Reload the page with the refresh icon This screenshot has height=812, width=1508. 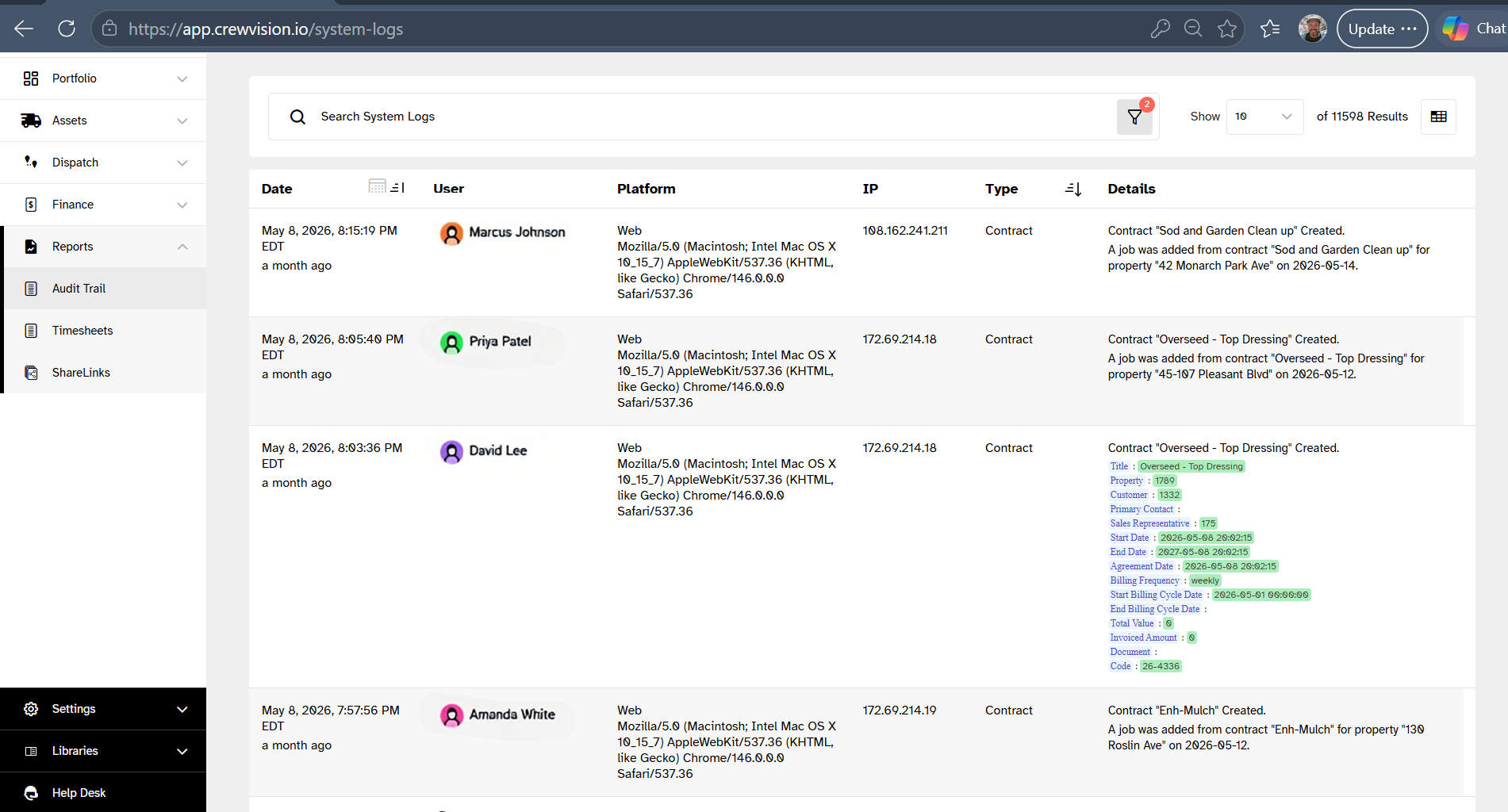coord(67,29)
